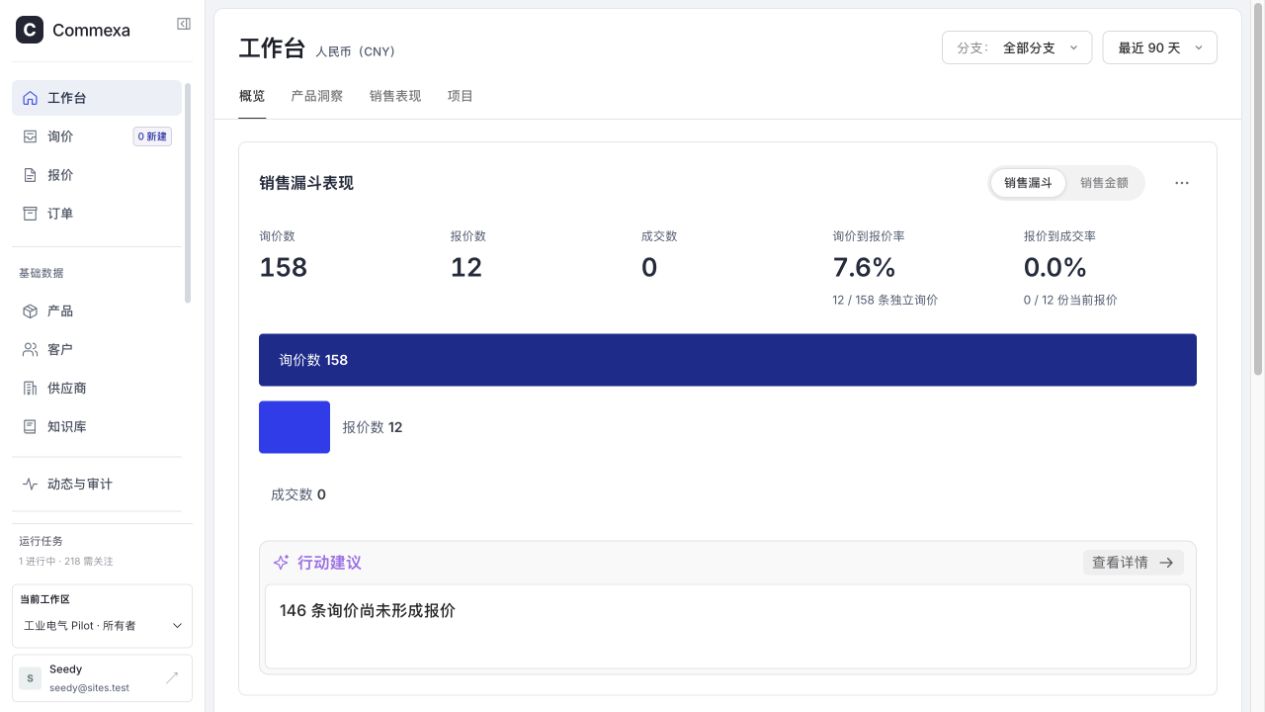The width and height of the screenshot is (1265, 712).
Task: Click the blue 报价数 12 funnel bar
Action: tap(294, 427)
